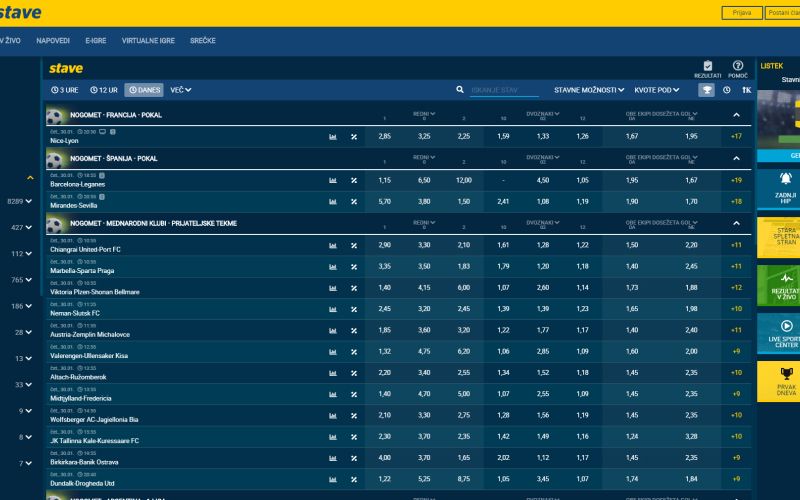Select the DANES time filter
Screen dimensions: 800x500
point(144,90)
